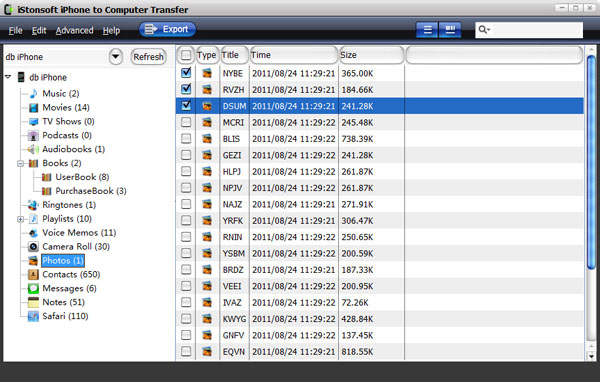Image resolution: width=600 pixels, height=382 pixels.
Task: Check the GEZI photo checkbox
Action: pos(186,155)
